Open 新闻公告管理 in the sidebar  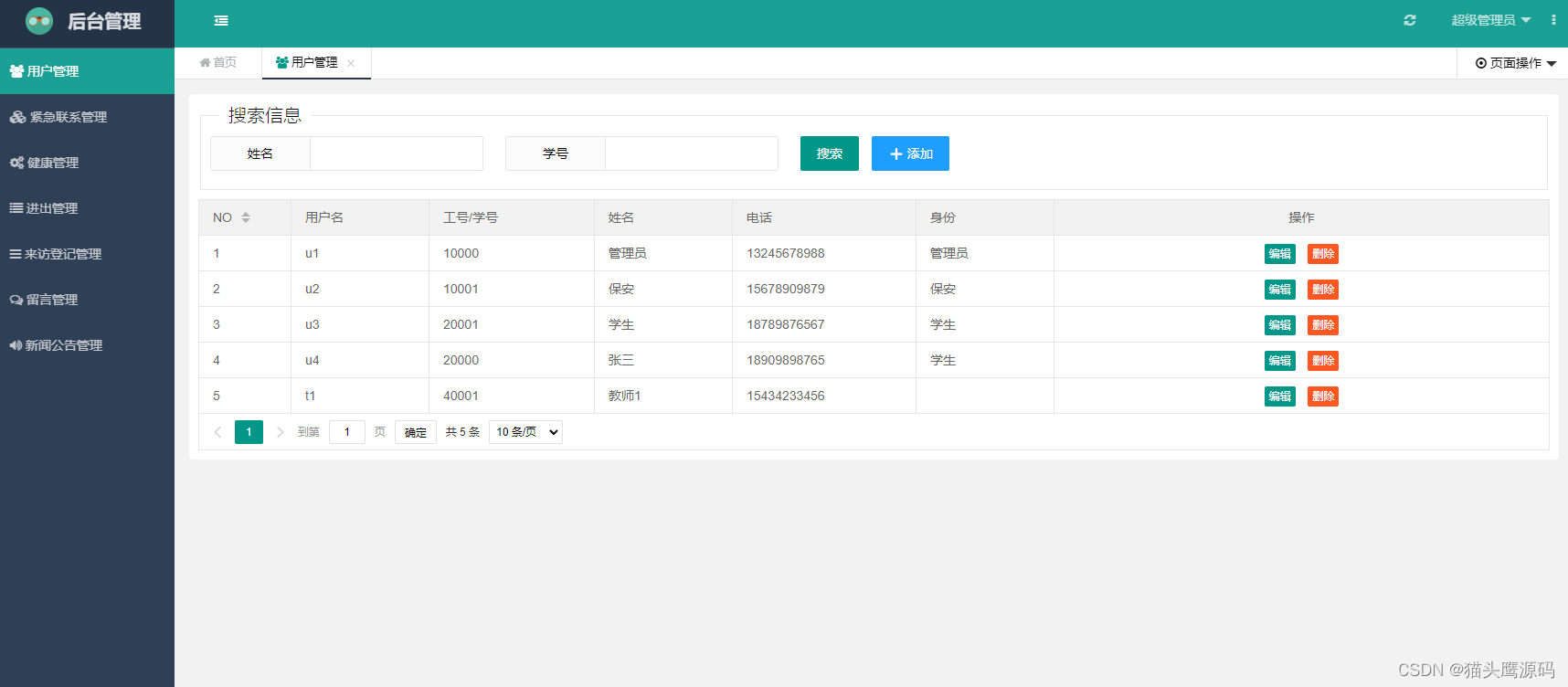[87, 345]
